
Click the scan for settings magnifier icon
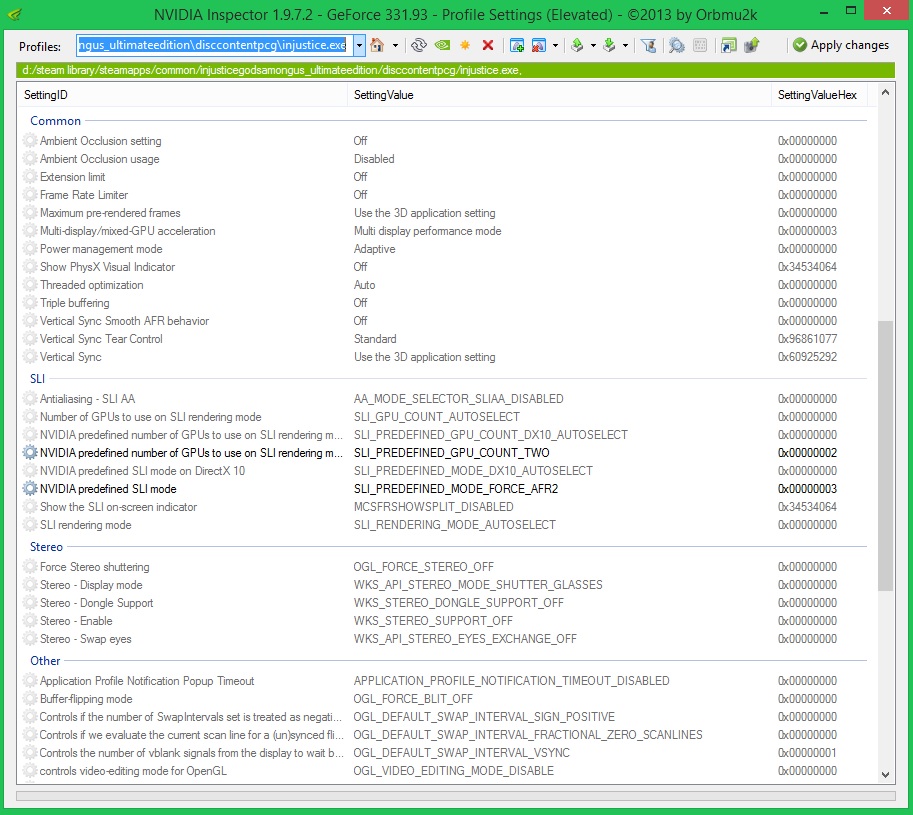tap(676, 45)
